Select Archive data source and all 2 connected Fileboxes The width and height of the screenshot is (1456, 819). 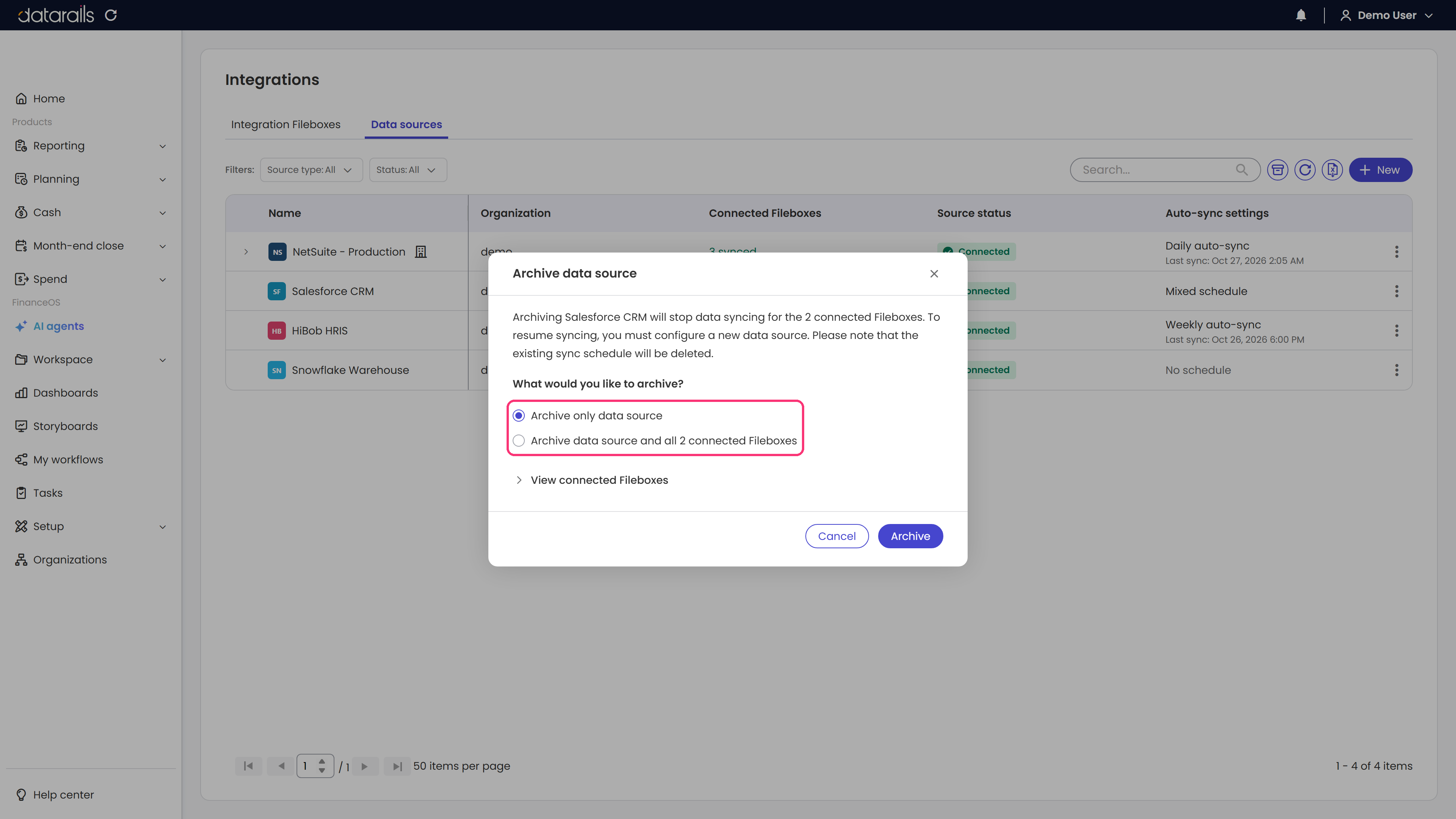(654, 440)
